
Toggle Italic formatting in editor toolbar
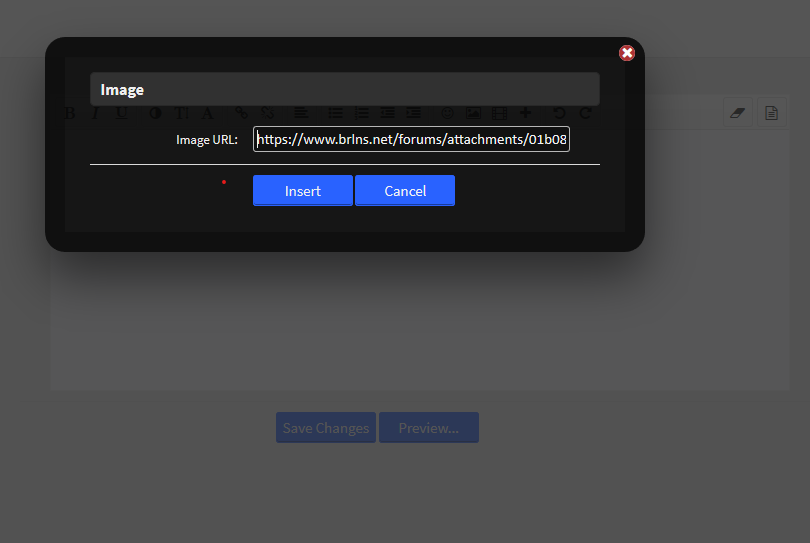coord(95,113)
